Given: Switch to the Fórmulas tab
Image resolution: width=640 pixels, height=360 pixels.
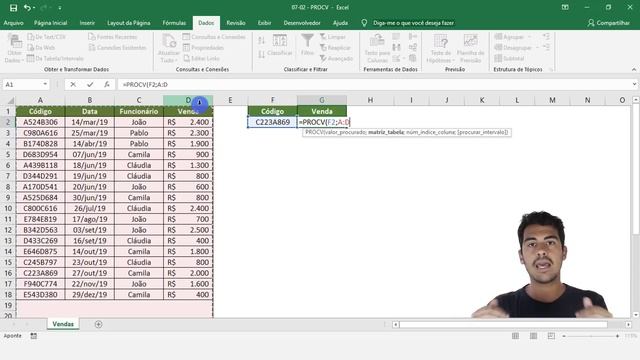Looking at the screenshot, I should 174,23.
